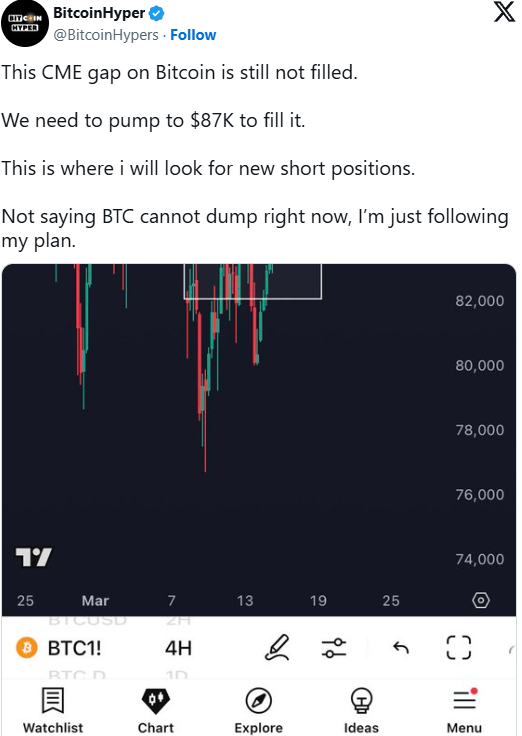Screen dimensions: 522x736
Task: Open the @BitcoinHypers handle link
Action: click(106, 35)
